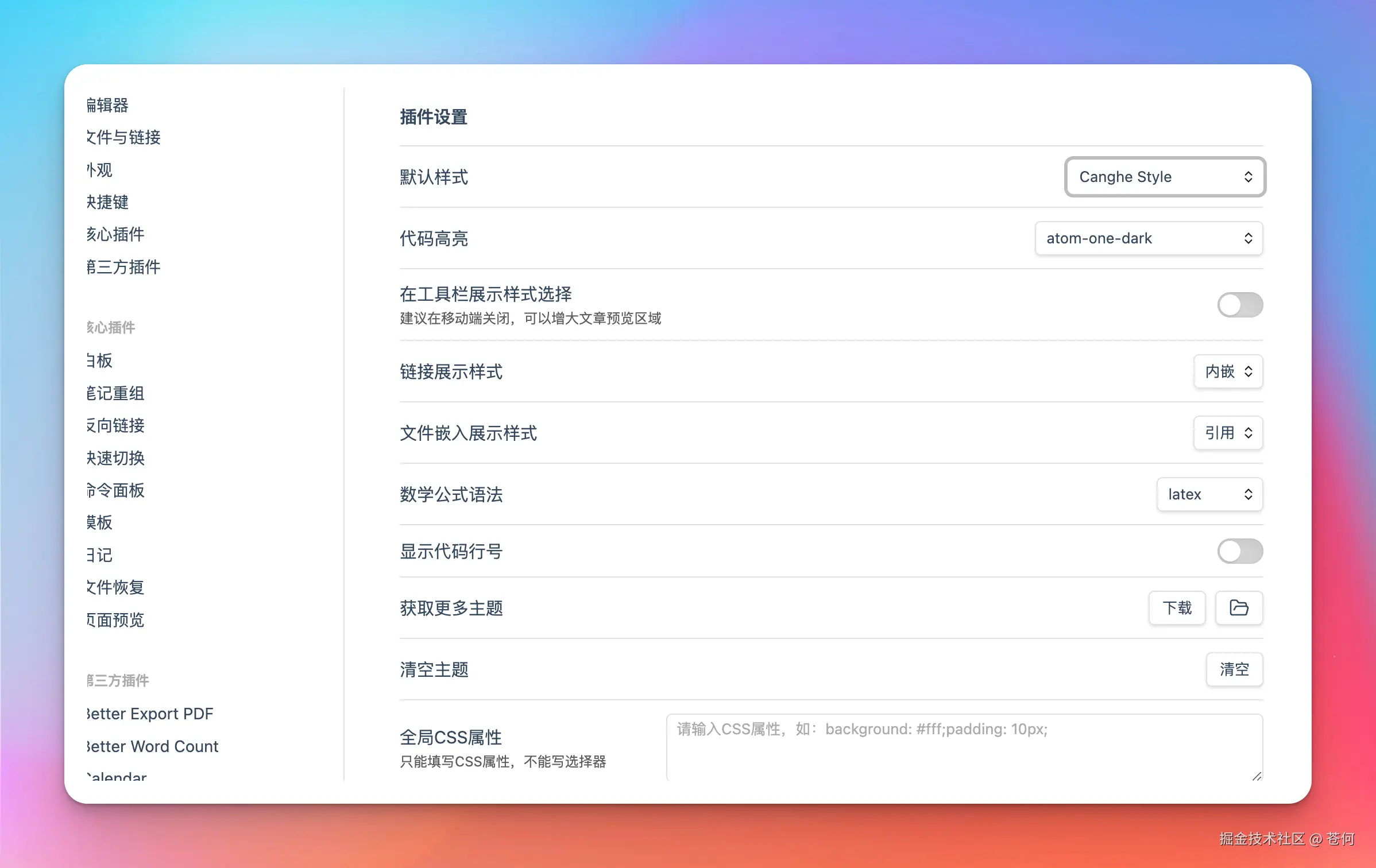Select 页面预览 in the sidebar
The image size is (1376, 868).
tap(114, 619)
